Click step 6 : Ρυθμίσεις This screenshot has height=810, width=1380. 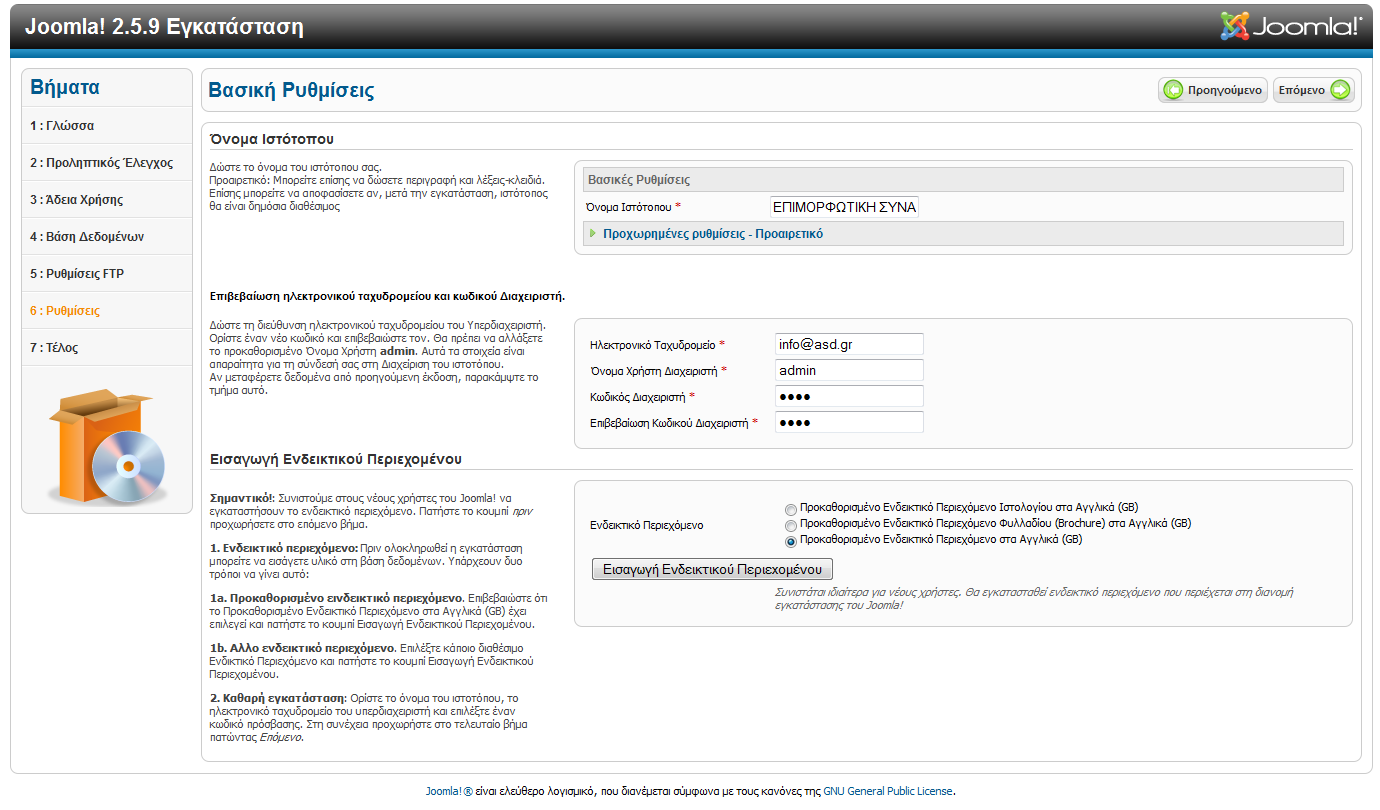click(107, 310)
